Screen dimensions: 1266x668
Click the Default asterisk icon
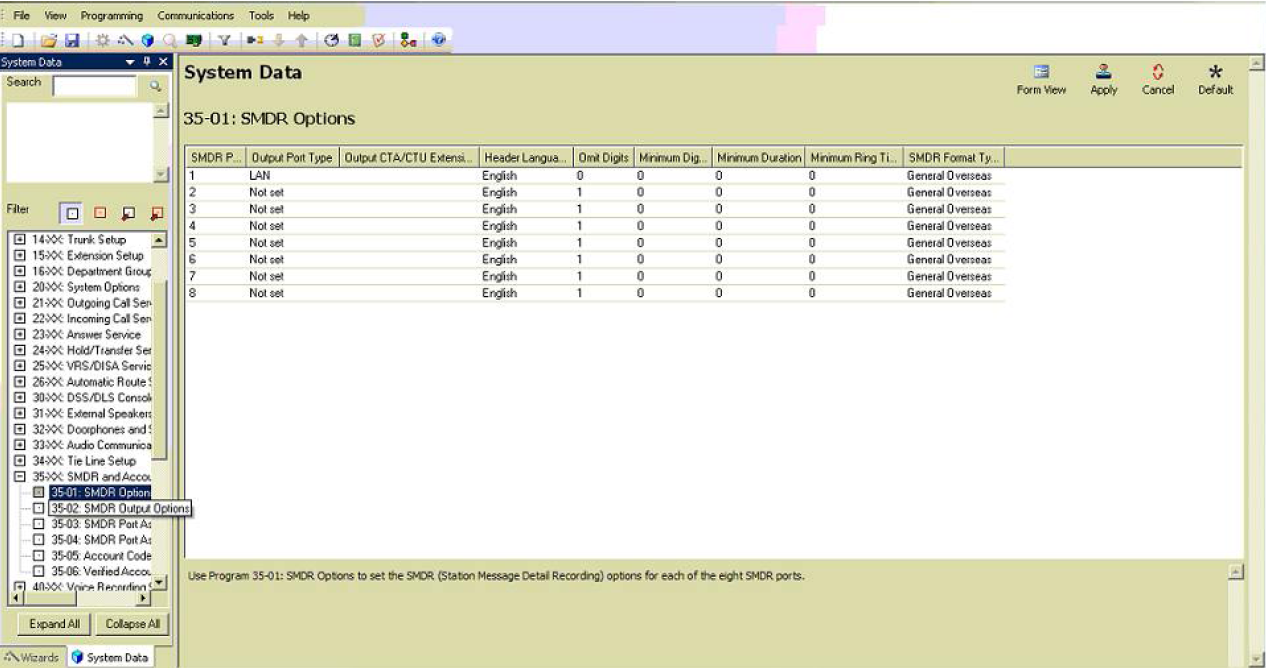tap(1215, 80)
